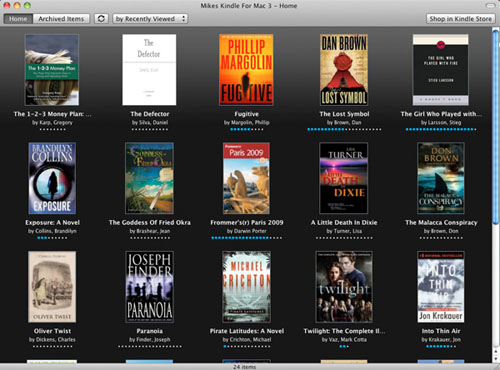Open The Girl Who Played with Fire cover

[441, 70]
